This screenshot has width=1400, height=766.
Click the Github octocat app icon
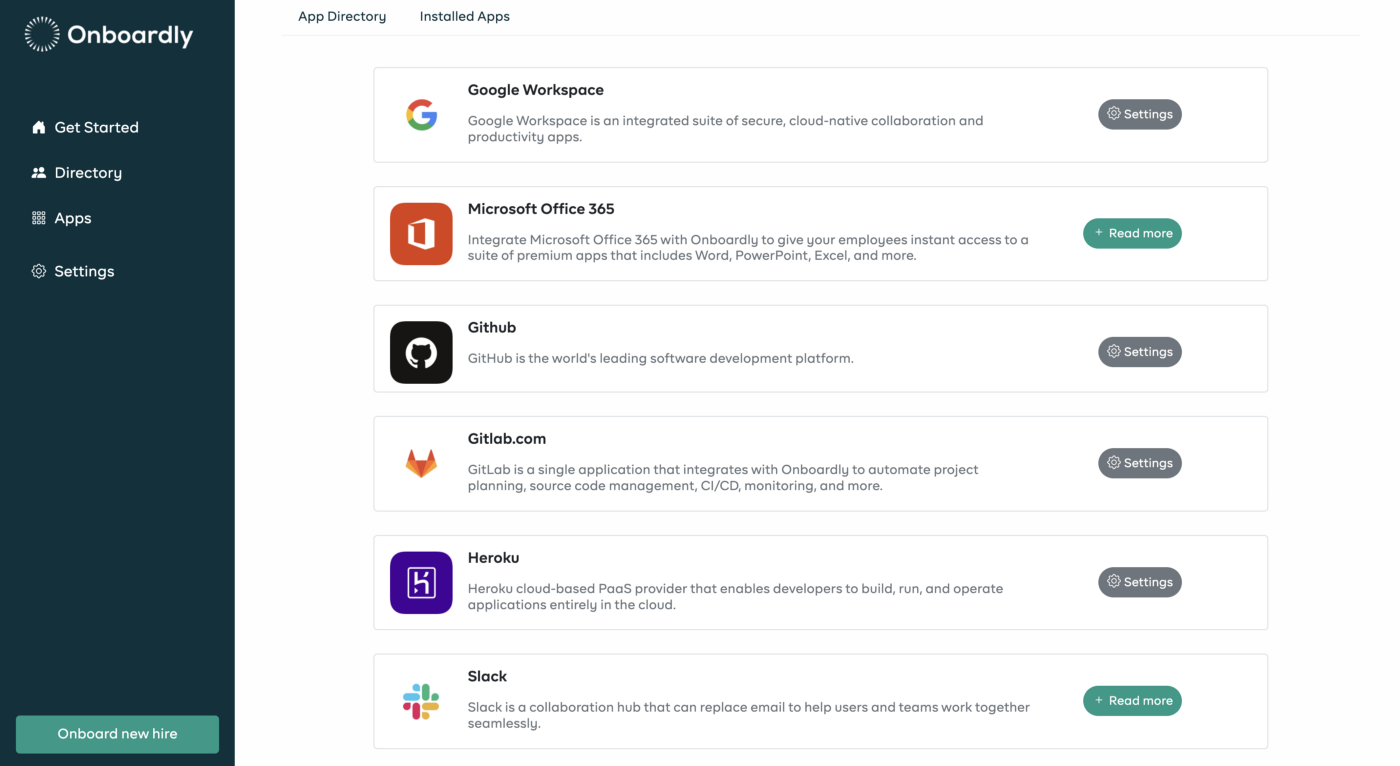tap(421, 352)
